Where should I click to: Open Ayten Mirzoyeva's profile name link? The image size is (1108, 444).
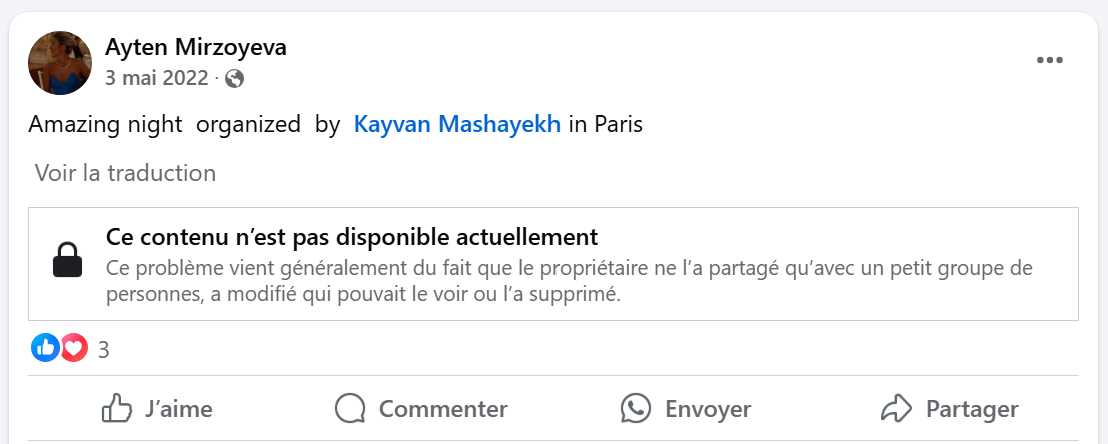(x=196, y=47)
